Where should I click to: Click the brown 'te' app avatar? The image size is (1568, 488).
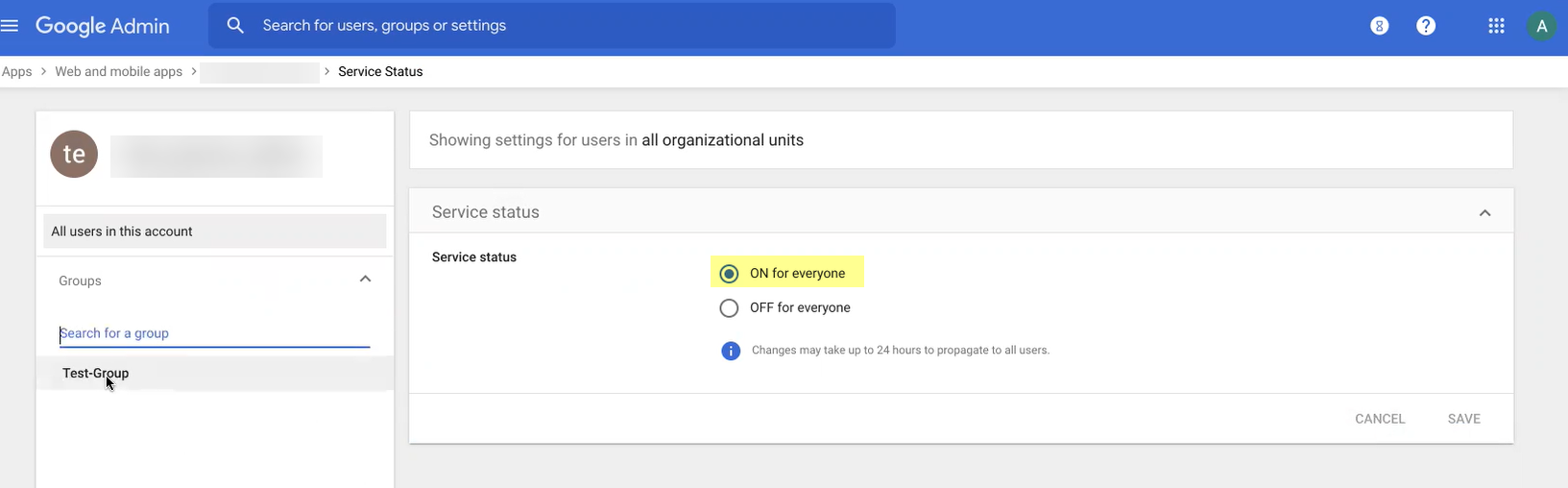tap(74, 154)
